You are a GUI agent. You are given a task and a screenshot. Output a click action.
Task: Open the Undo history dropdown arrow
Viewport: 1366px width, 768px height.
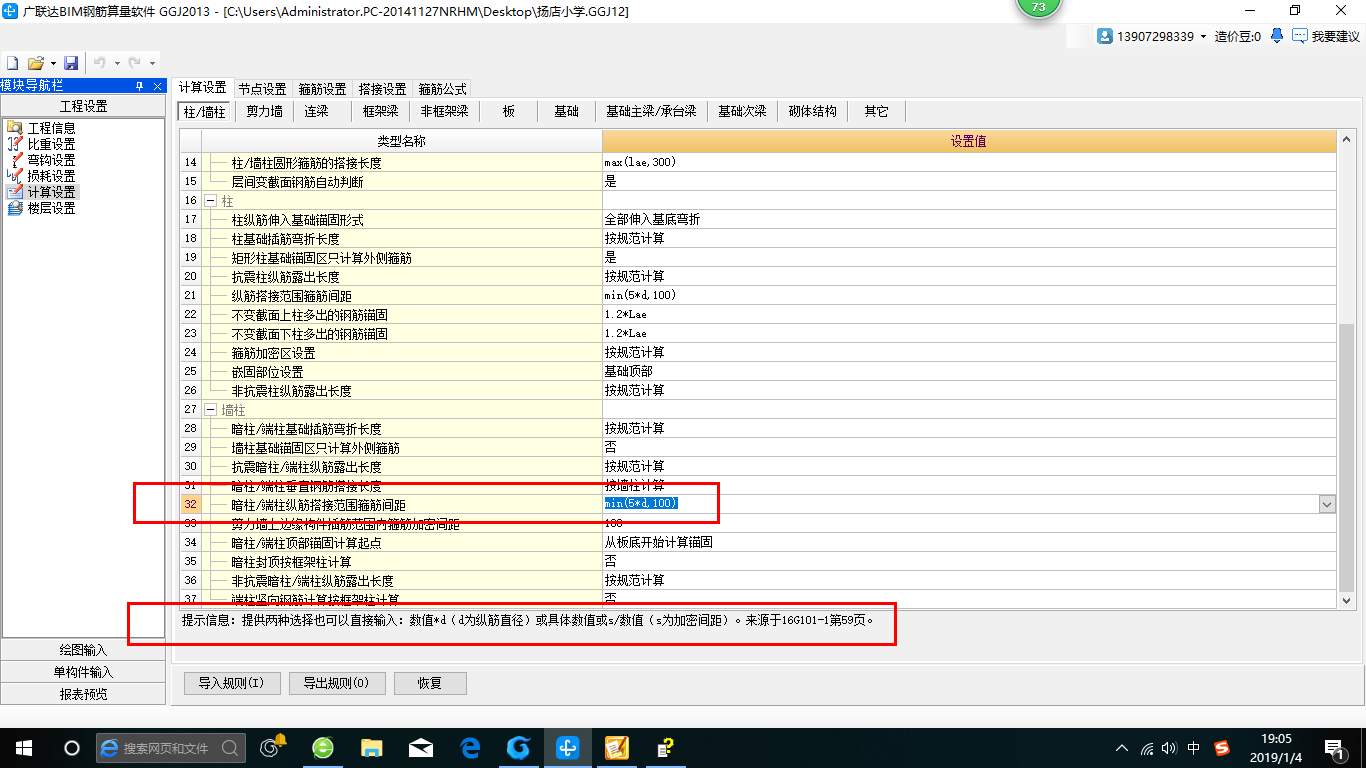(117, 63)
